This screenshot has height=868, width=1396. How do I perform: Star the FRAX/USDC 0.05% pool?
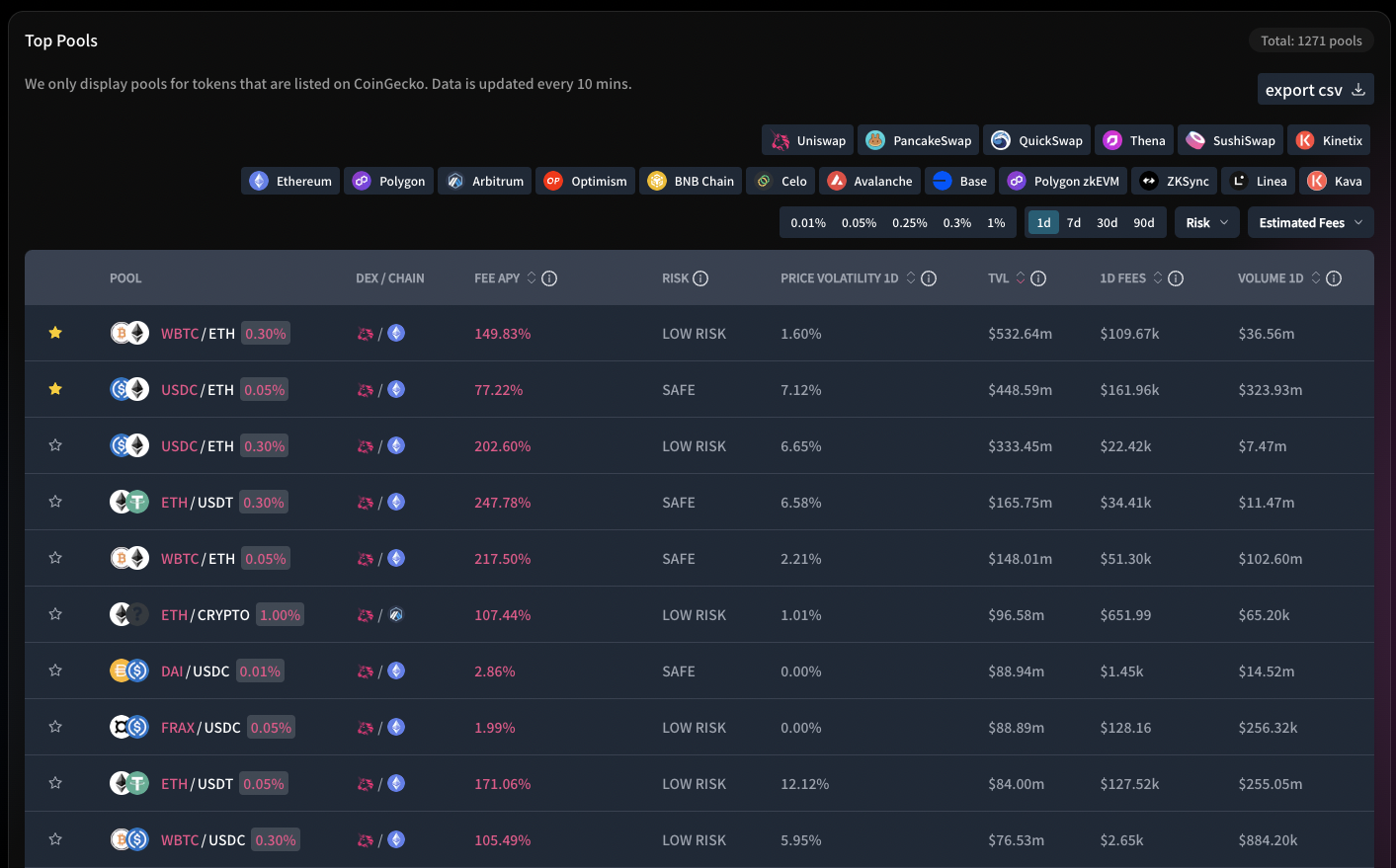tap(55, 727)
